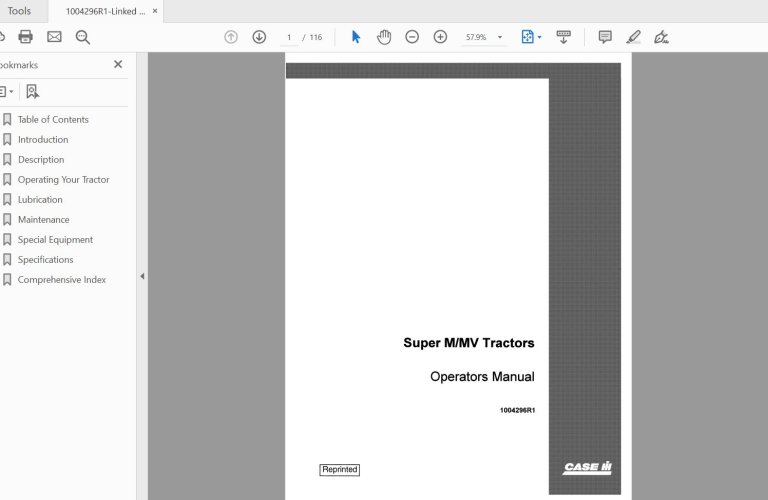Go to previous page arrow

pos(231,37)
